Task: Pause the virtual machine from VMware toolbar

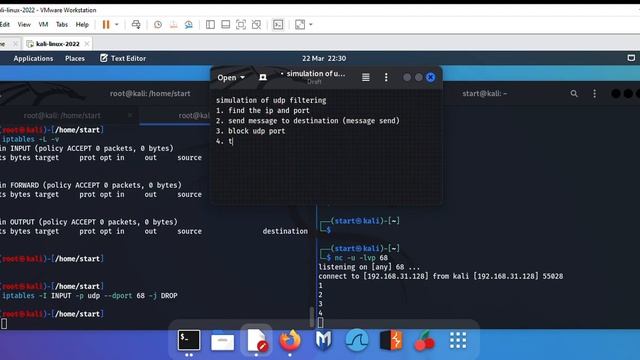Action: click(x=106, y=24)
